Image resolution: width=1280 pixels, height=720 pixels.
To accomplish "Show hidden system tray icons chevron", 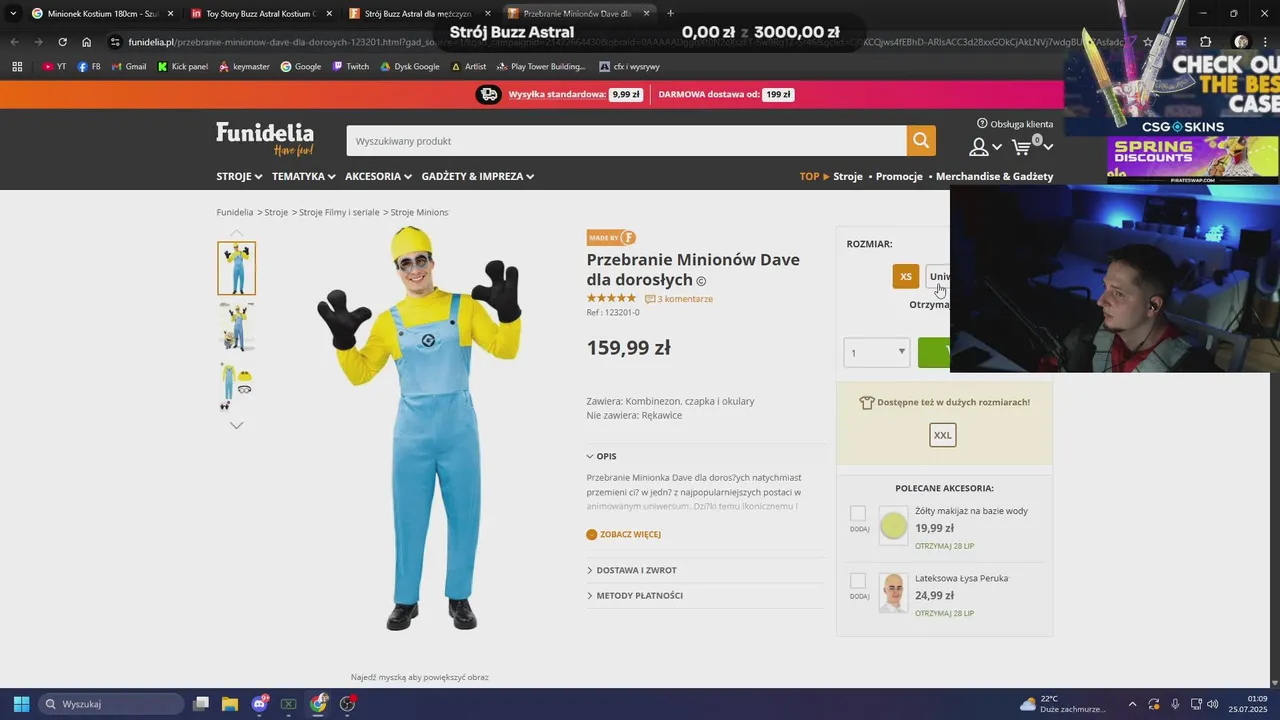I will click(x=1131, y=704).
